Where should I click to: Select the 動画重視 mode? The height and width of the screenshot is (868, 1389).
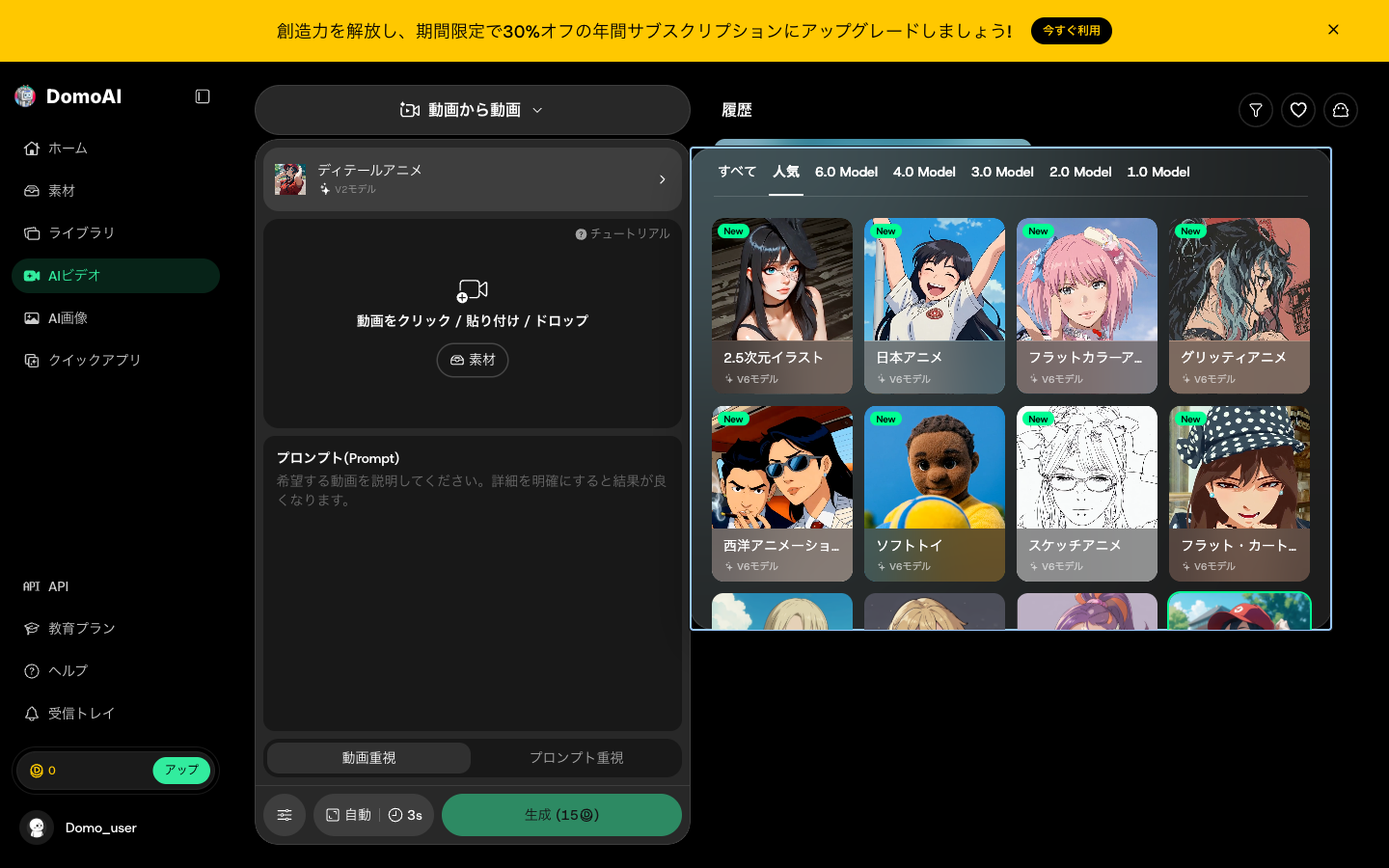368,758
